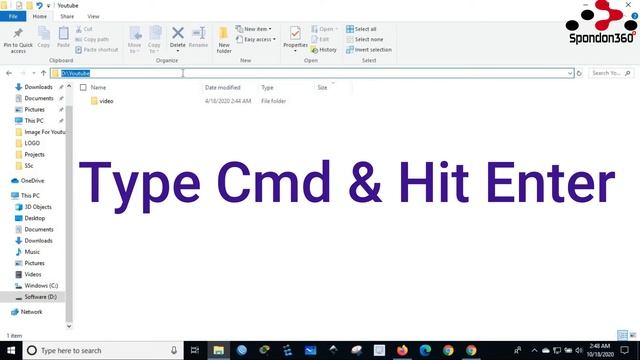The image size is (640, 360).
Task: Go back with the back arrow
Action: point(9,73)
